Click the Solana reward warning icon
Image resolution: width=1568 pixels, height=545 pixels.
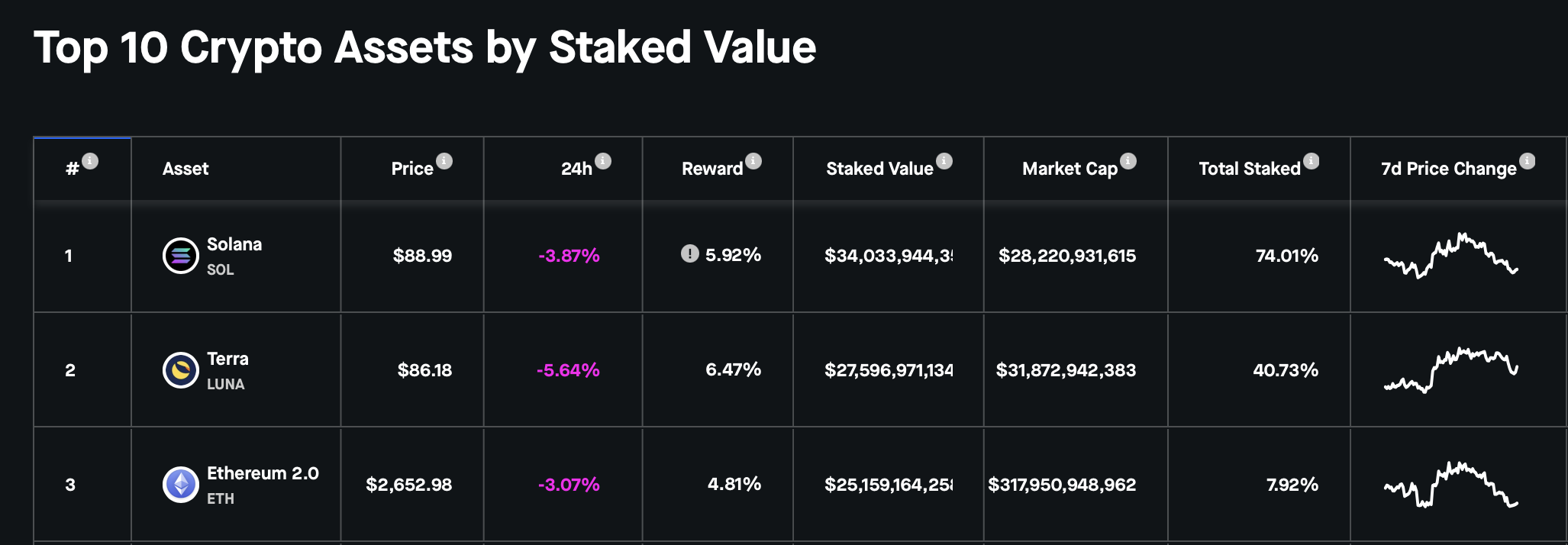click(x=689, y=254)
